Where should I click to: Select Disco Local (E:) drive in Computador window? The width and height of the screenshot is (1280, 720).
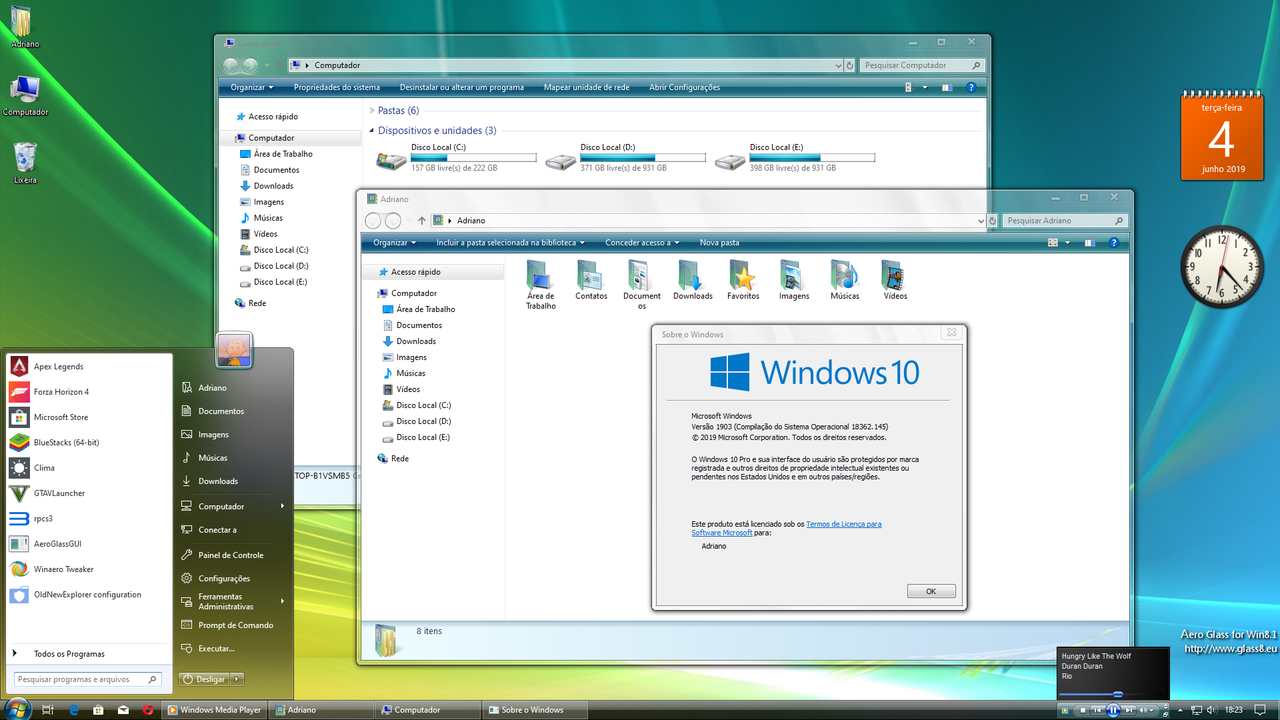(795, 158)
